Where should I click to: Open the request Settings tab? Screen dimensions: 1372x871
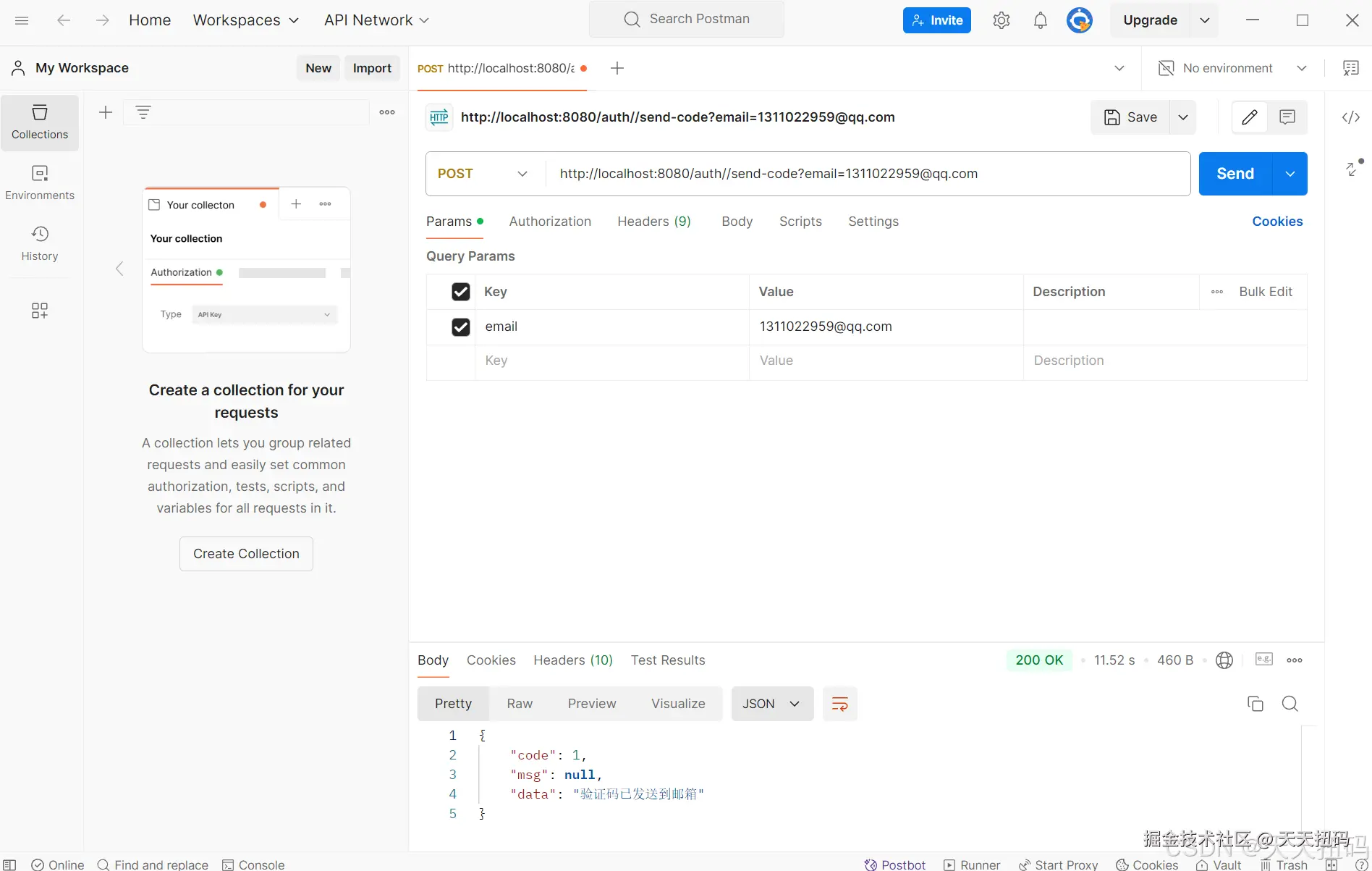(x=873, y=222)
